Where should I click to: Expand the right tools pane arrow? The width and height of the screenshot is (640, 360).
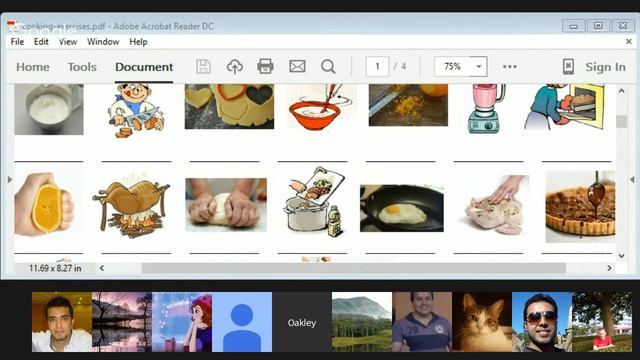click(x=632, y=179)
